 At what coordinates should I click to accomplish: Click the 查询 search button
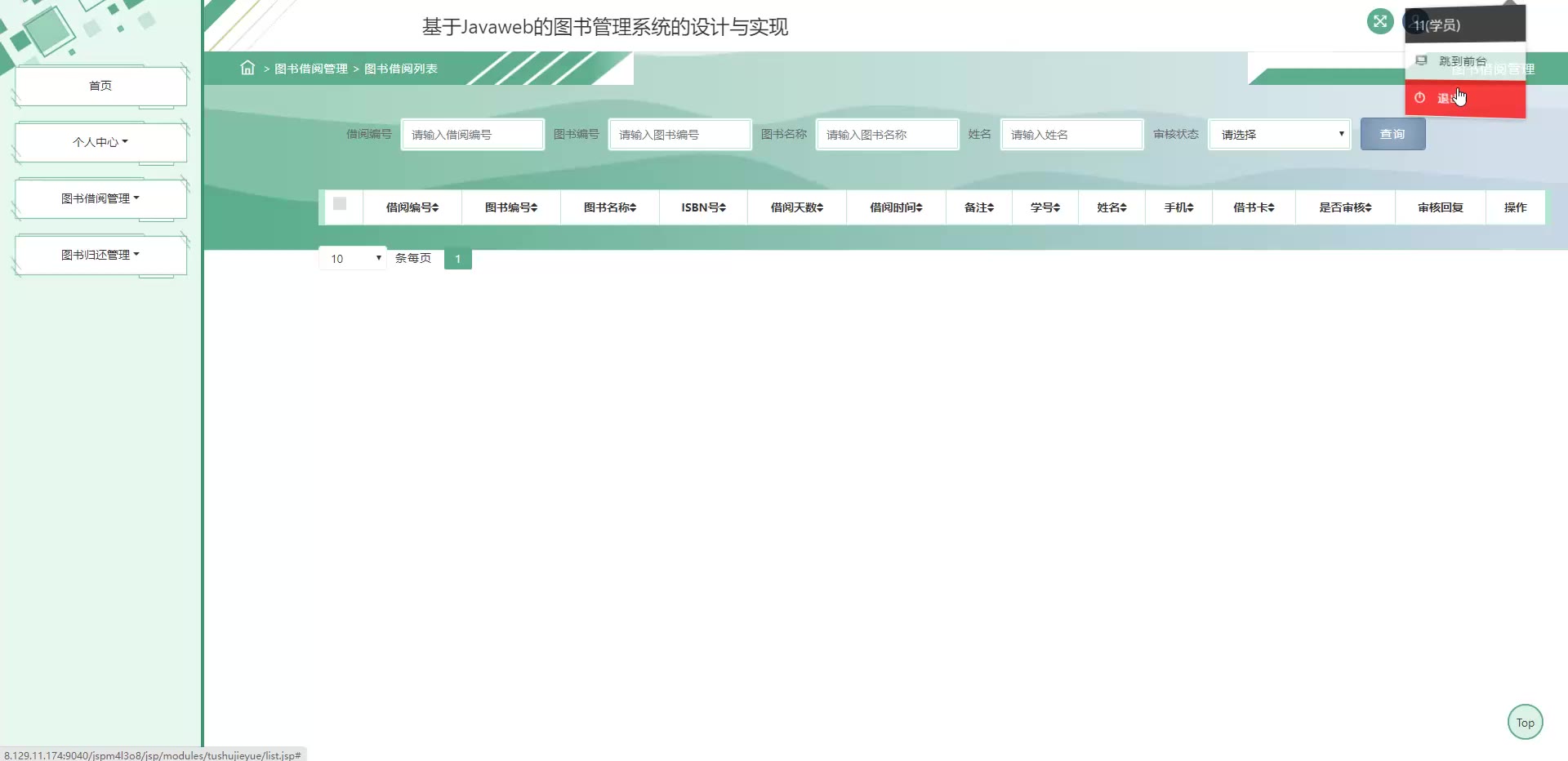[1392, 134]
